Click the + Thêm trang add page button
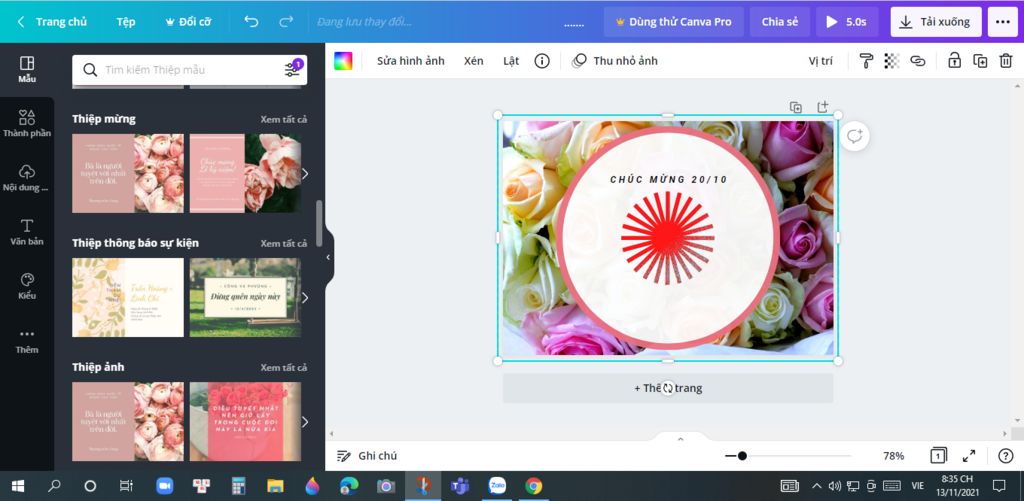 (x=667, y=388)
